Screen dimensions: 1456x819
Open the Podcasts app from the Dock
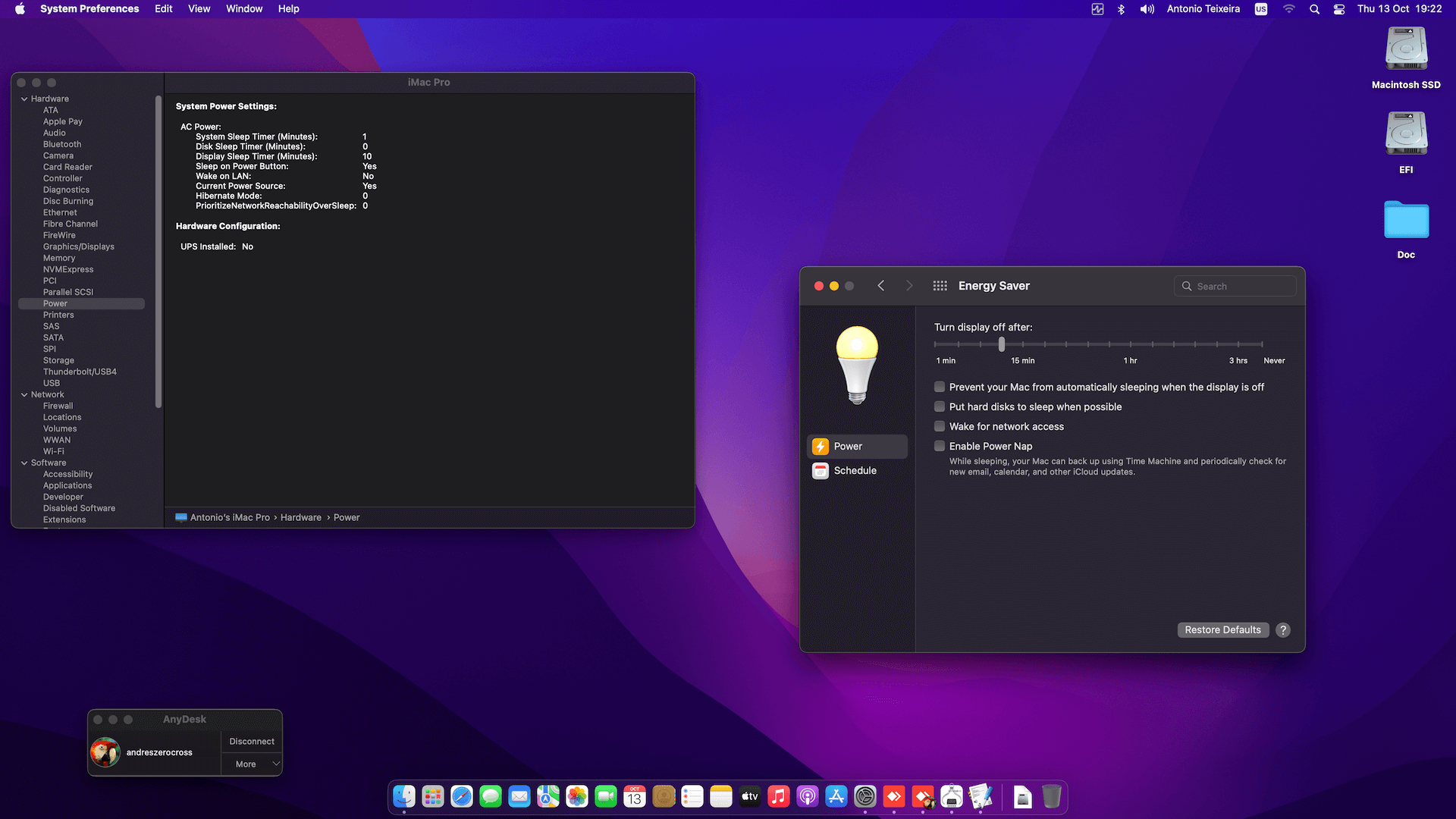point(807,796)
